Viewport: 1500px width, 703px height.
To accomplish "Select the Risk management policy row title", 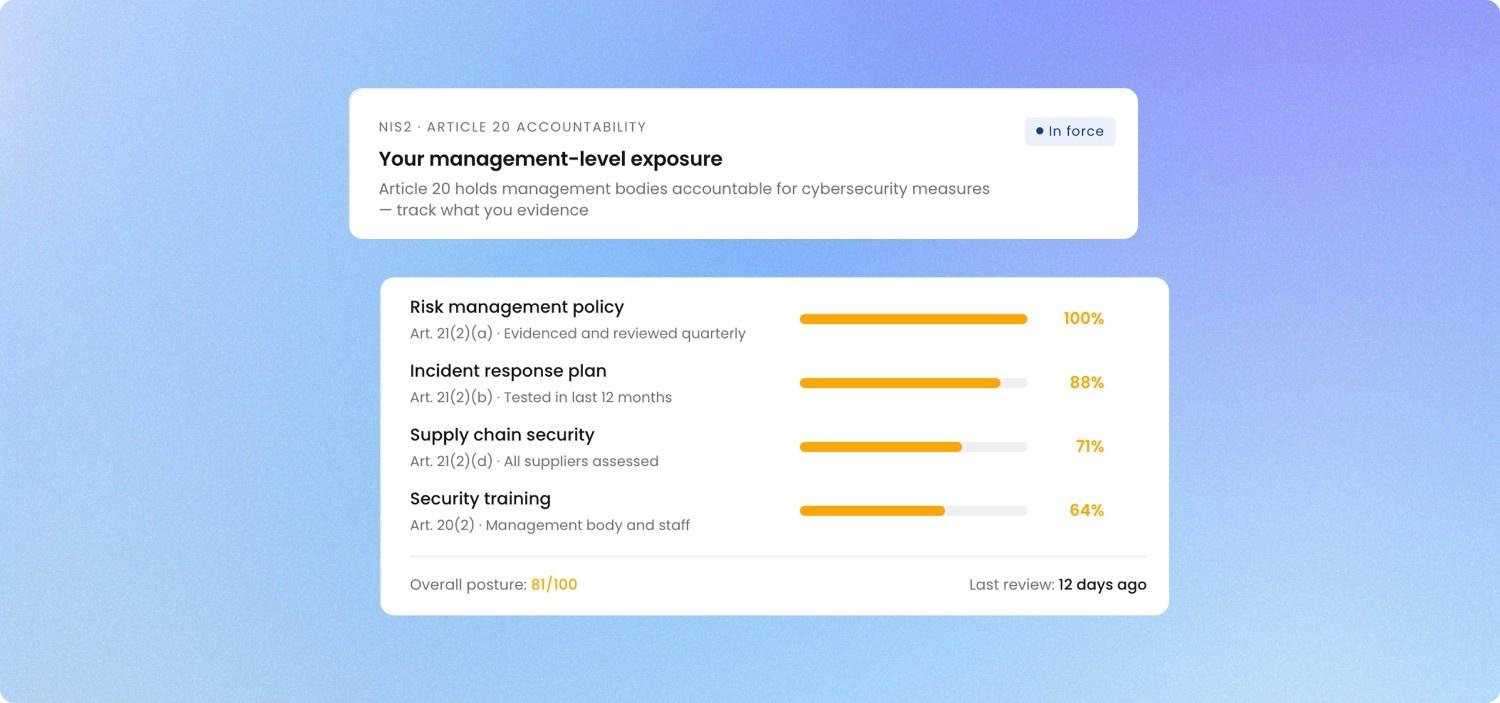I will click(x=517, y=307).
